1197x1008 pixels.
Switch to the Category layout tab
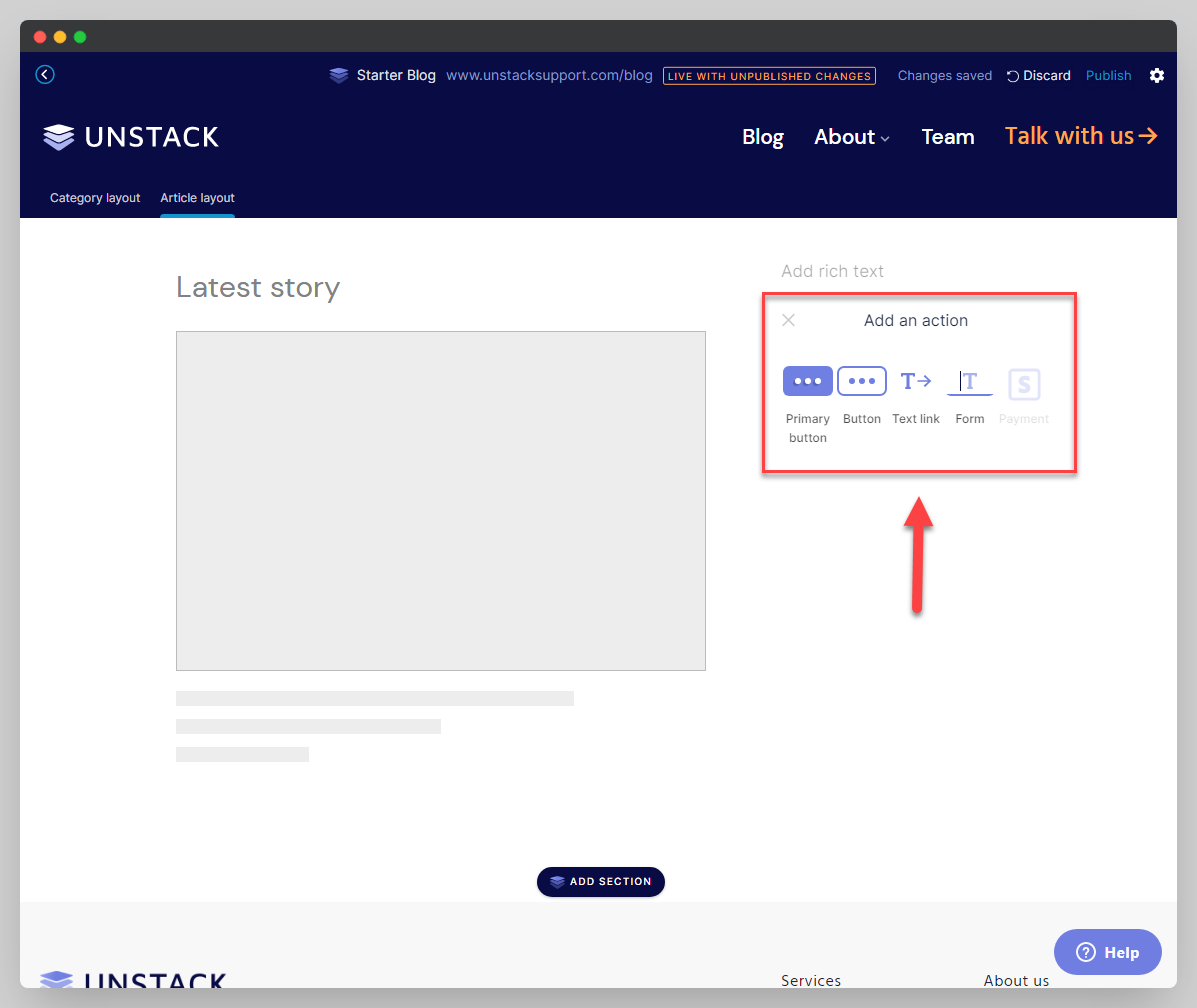point(95,198)
